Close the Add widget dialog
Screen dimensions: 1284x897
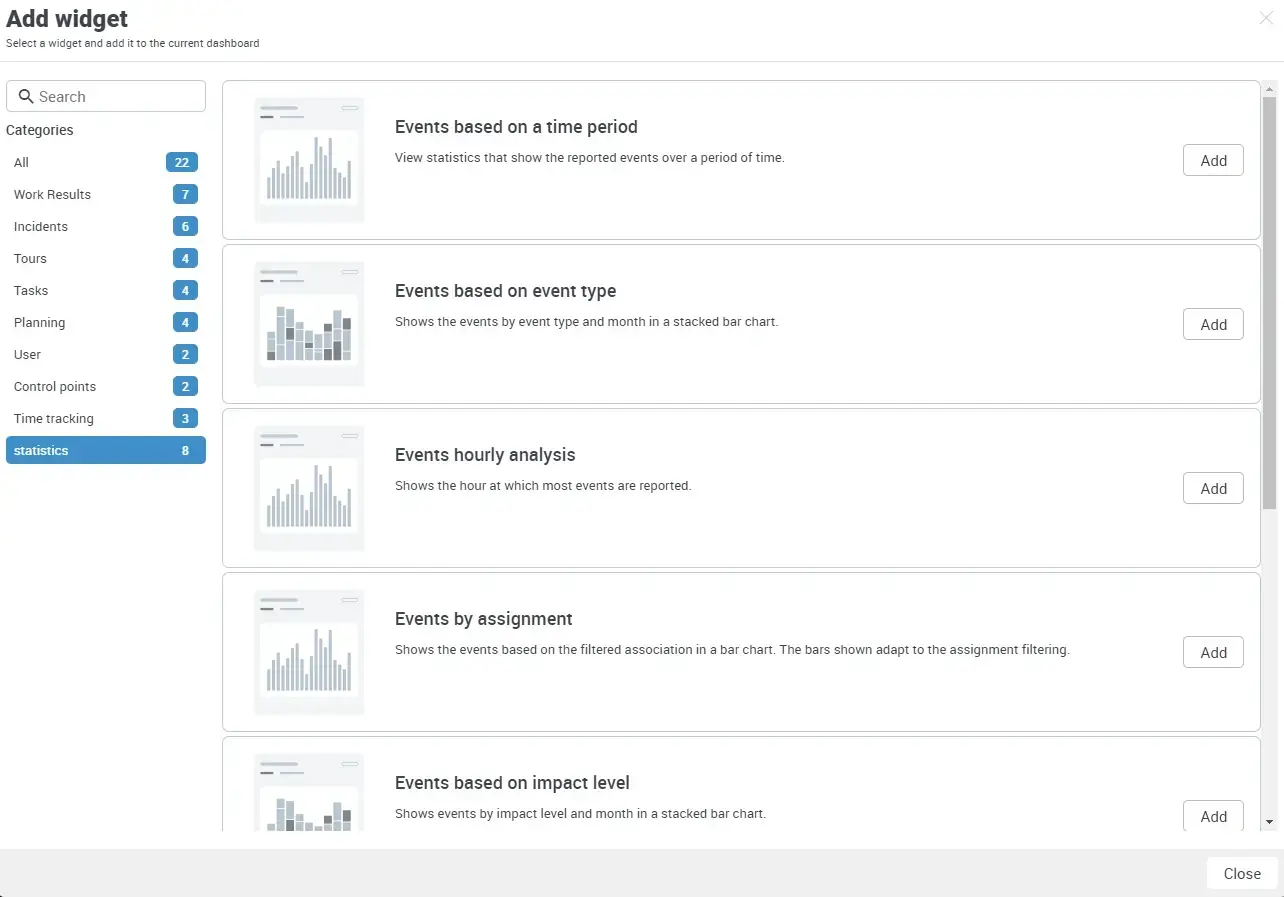[x=1241, y=873]
